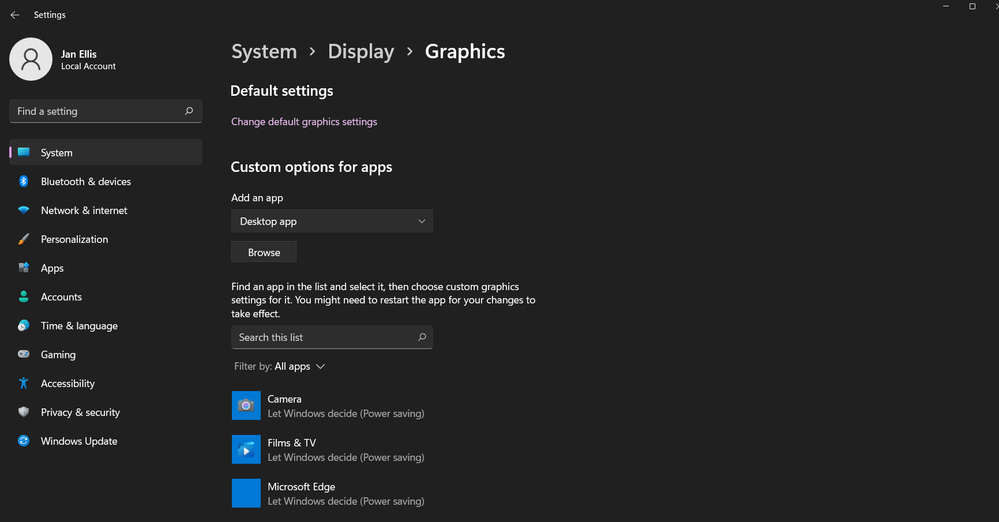999x522 pixels.
Task: Click the Accessibility figure icon
Action: 23,384
